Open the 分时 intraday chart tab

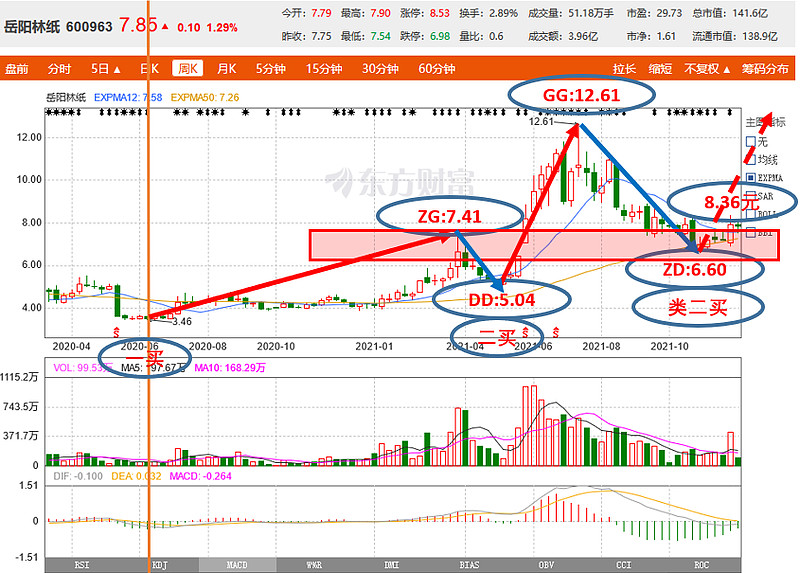click(x=59, y=68)
